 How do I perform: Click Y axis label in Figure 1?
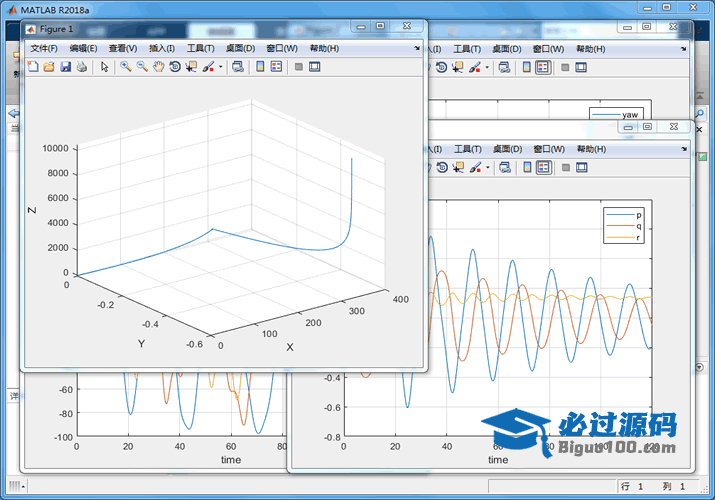[x=141, y=344]
